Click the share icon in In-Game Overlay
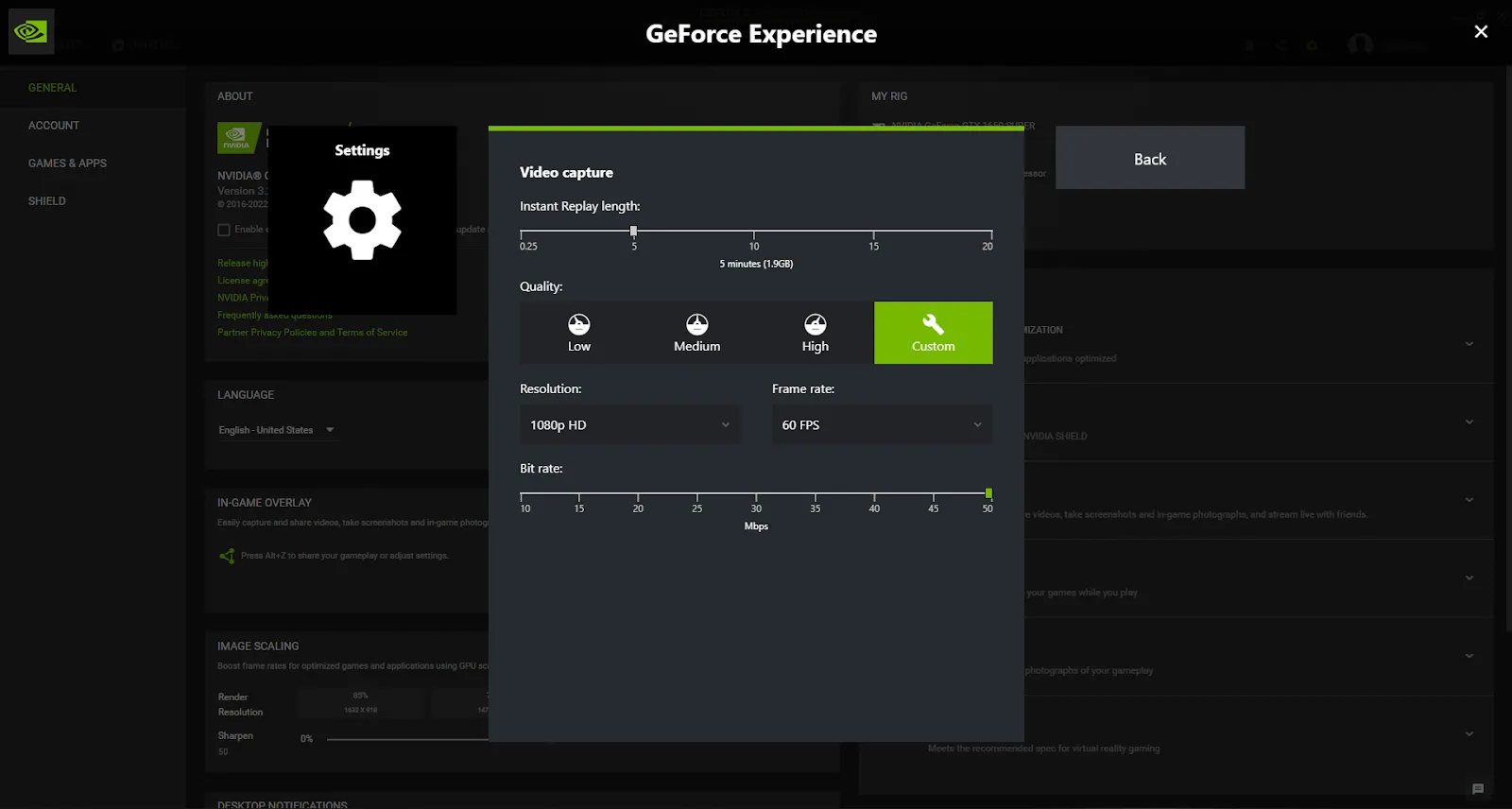The height and width of the screenshot is (809, 1512). tap(227, 556)
